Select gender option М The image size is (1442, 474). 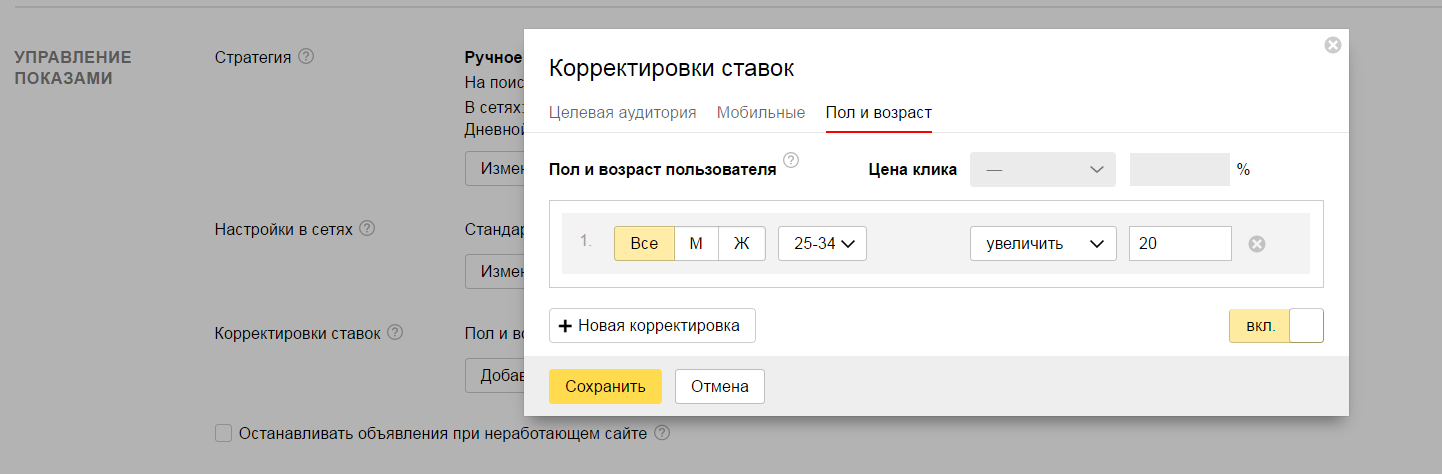click(696, 244)
